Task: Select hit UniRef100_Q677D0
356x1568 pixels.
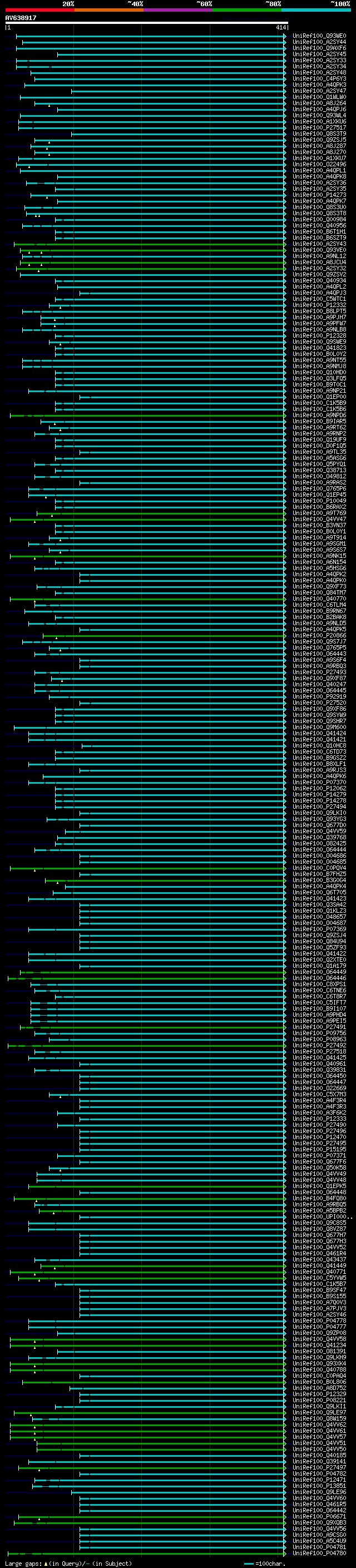Action: pyautogui.click(x=319, y=825)
